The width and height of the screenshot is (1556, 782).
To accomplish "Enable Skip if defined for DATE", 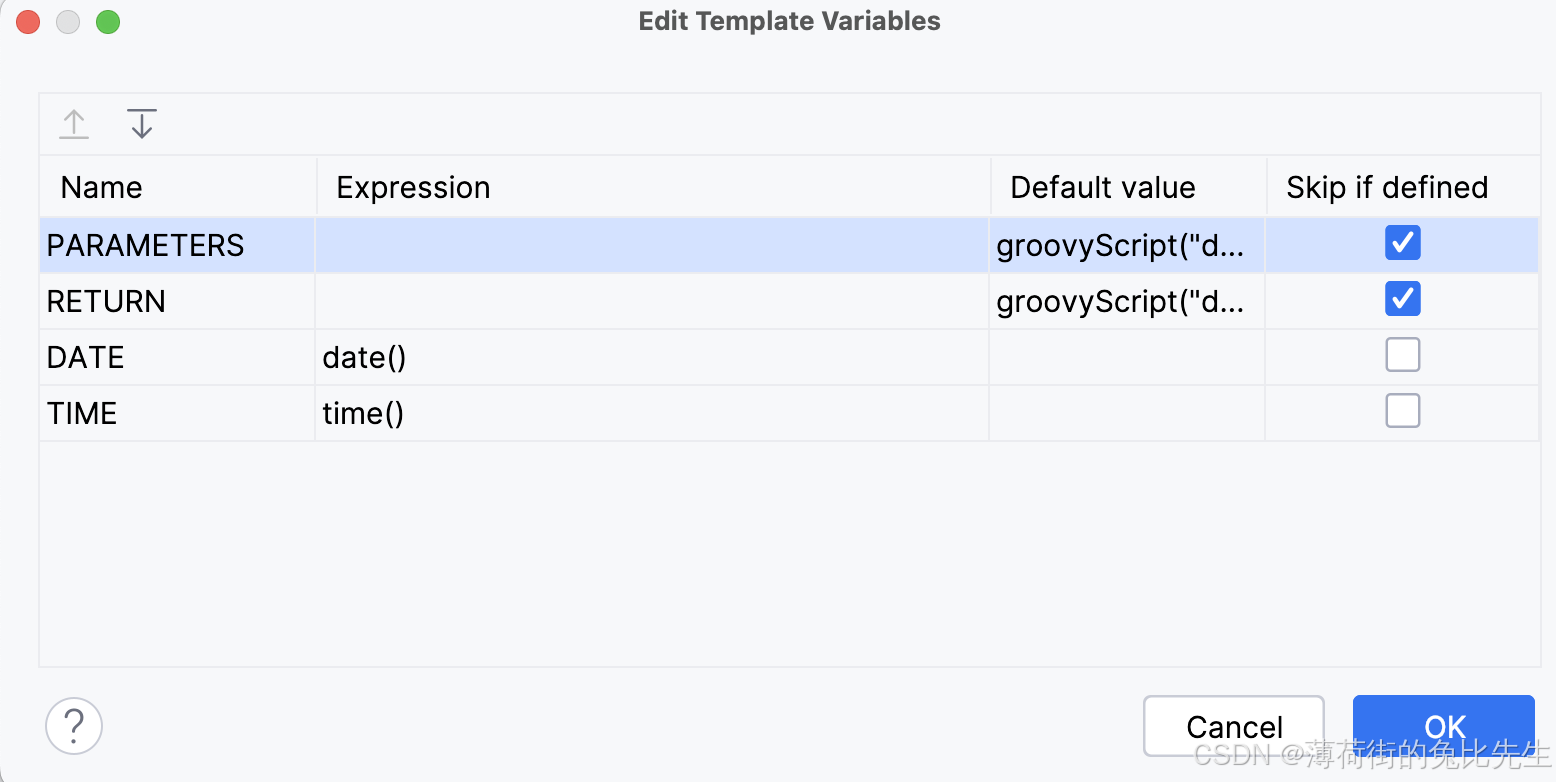I will pos(1402,355).
